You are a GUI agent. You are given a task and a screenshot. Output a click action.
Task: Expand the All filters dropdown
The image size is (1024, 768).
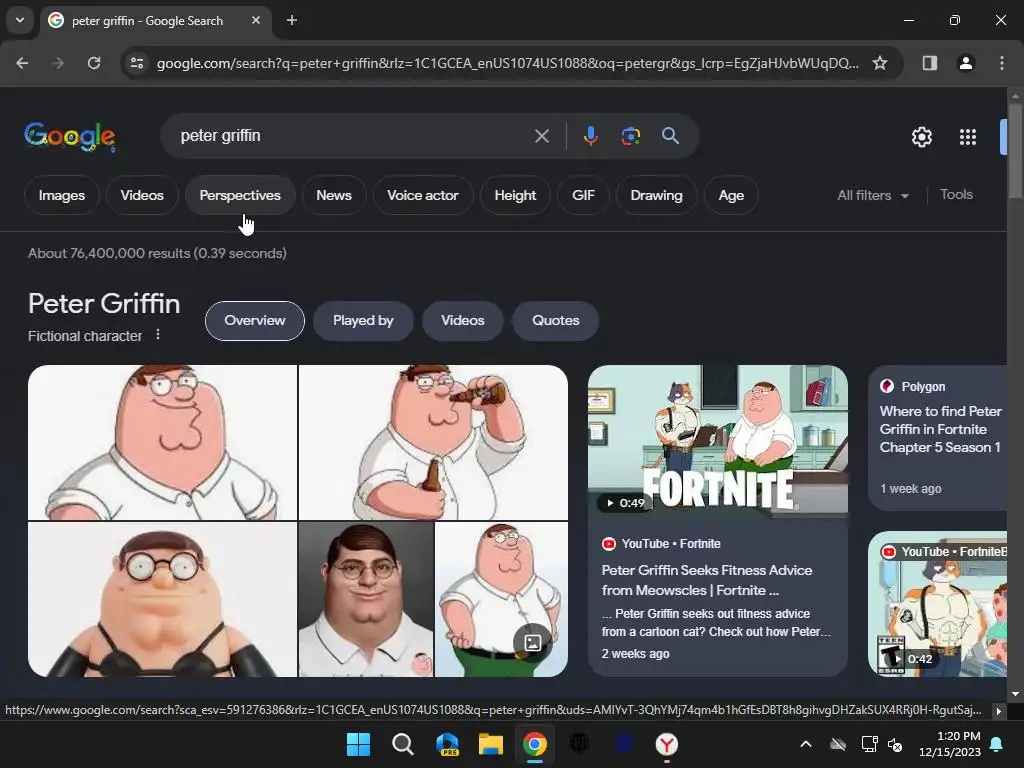coord(872,195)
